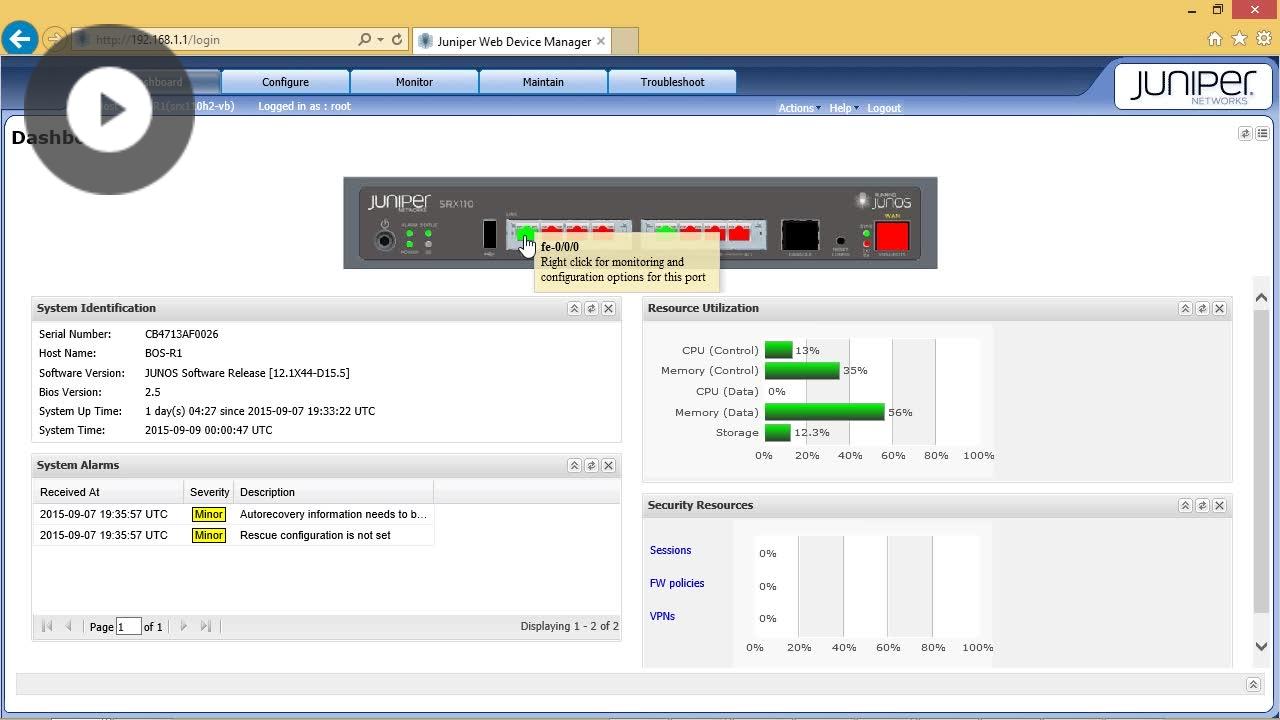Switch to the Monitor tab
This screenshot has width=1280, height=720.
point(414,81)
